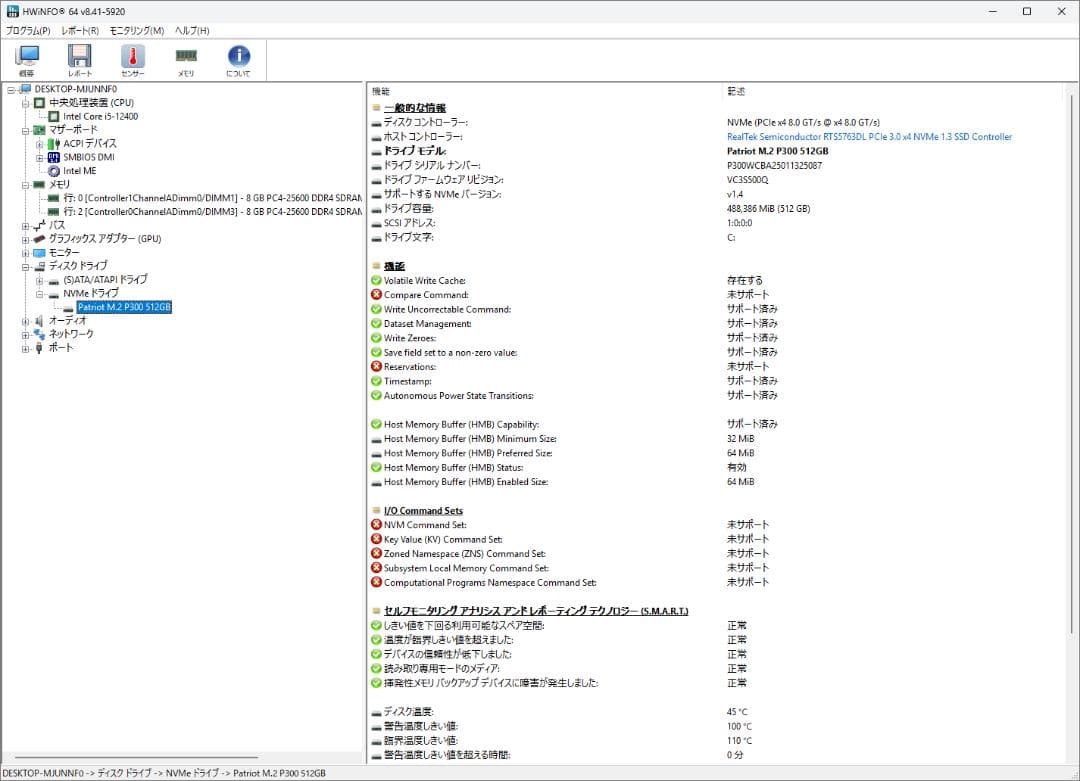The width and height of the screenshot is (1080, 781).
Task: Select the Patriot M.2 P300 512GB entry
Action: [x=124, y=307]
